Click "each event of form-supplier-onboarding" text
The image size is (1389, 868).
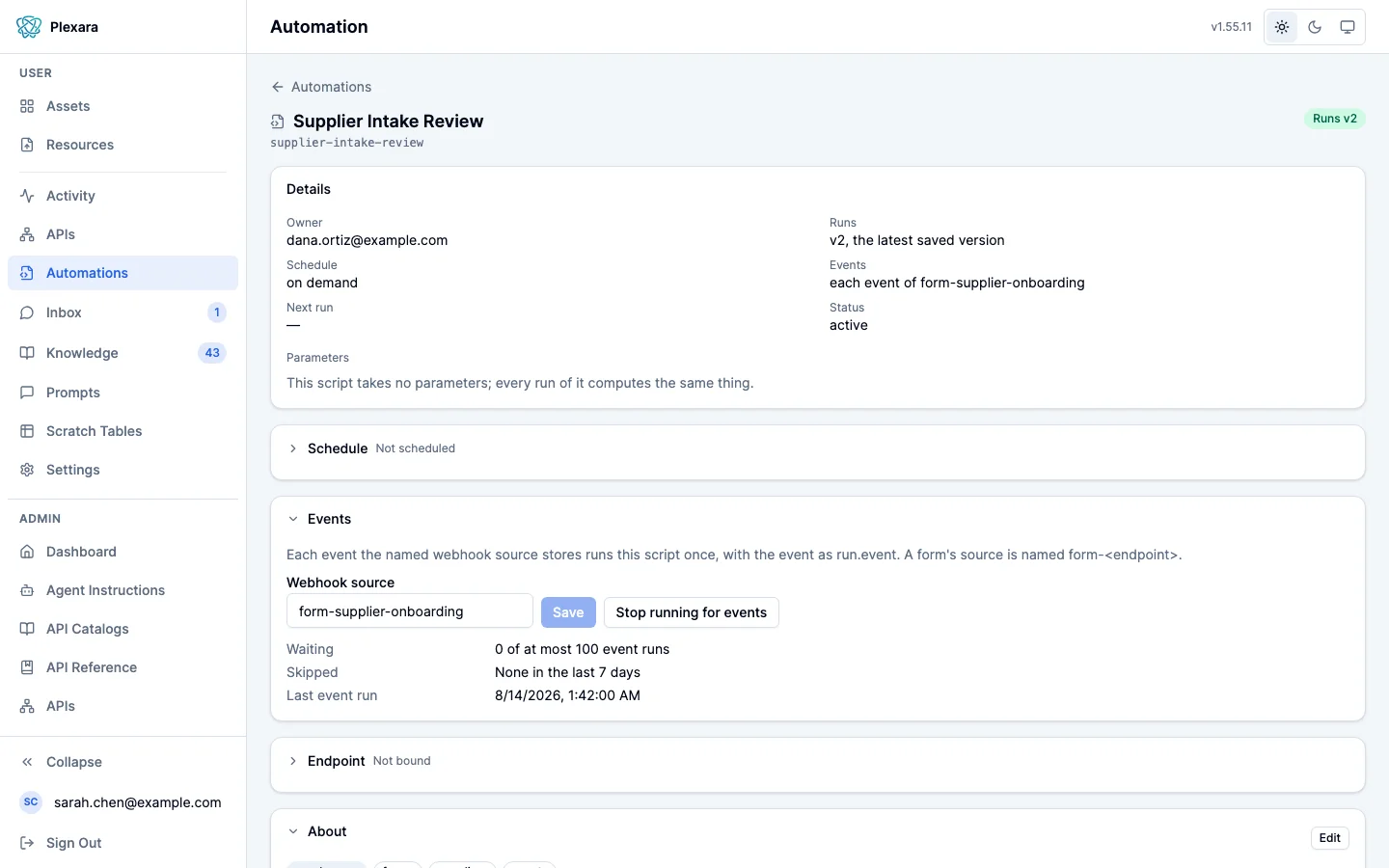click(x=957, y=283)
